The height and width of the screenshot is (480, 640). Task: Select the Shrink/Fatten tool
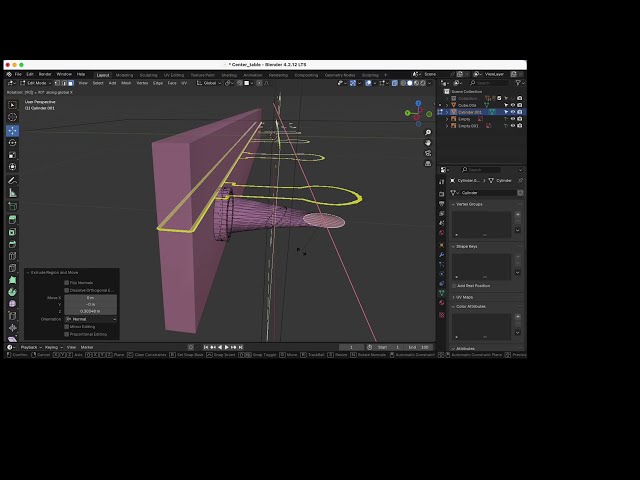(12, 327)
